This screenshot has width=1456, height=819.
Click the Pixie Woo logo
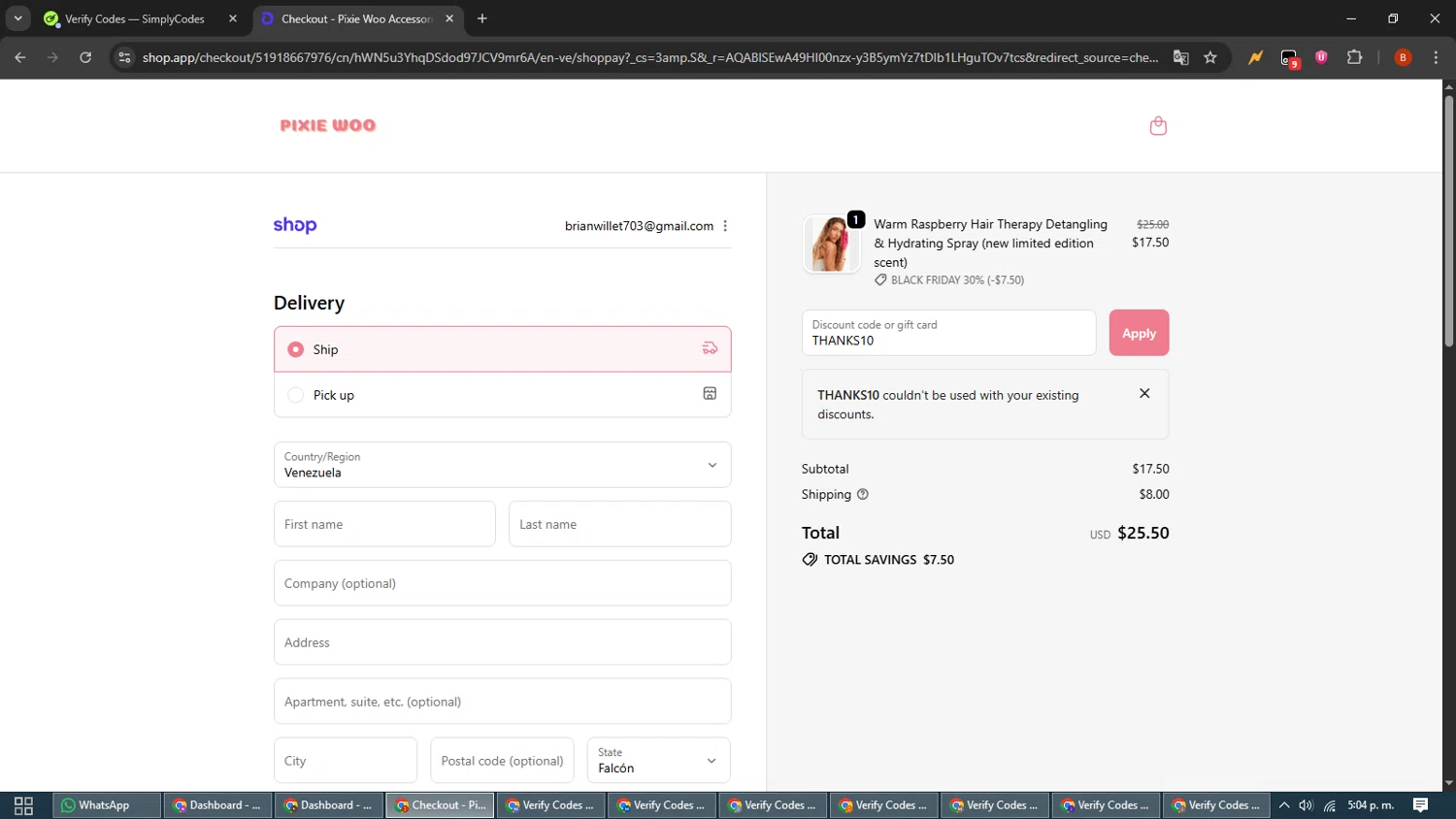328,126
